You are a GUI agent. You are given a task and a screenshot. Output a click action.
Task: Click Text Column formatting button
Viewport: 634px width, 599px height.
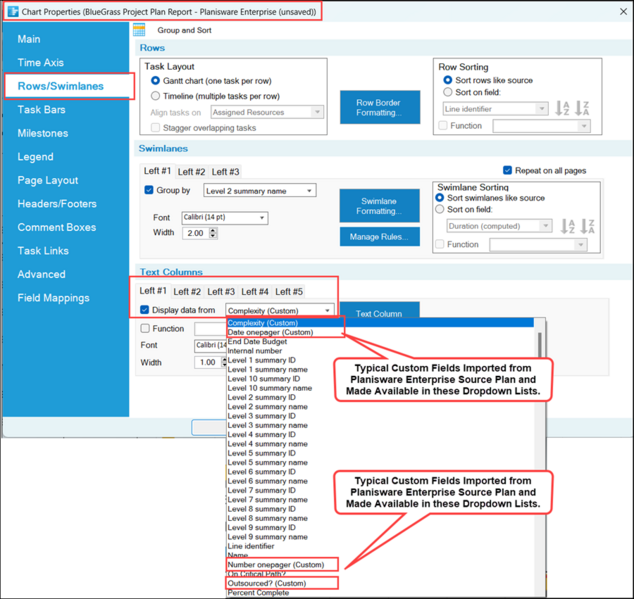379,310
